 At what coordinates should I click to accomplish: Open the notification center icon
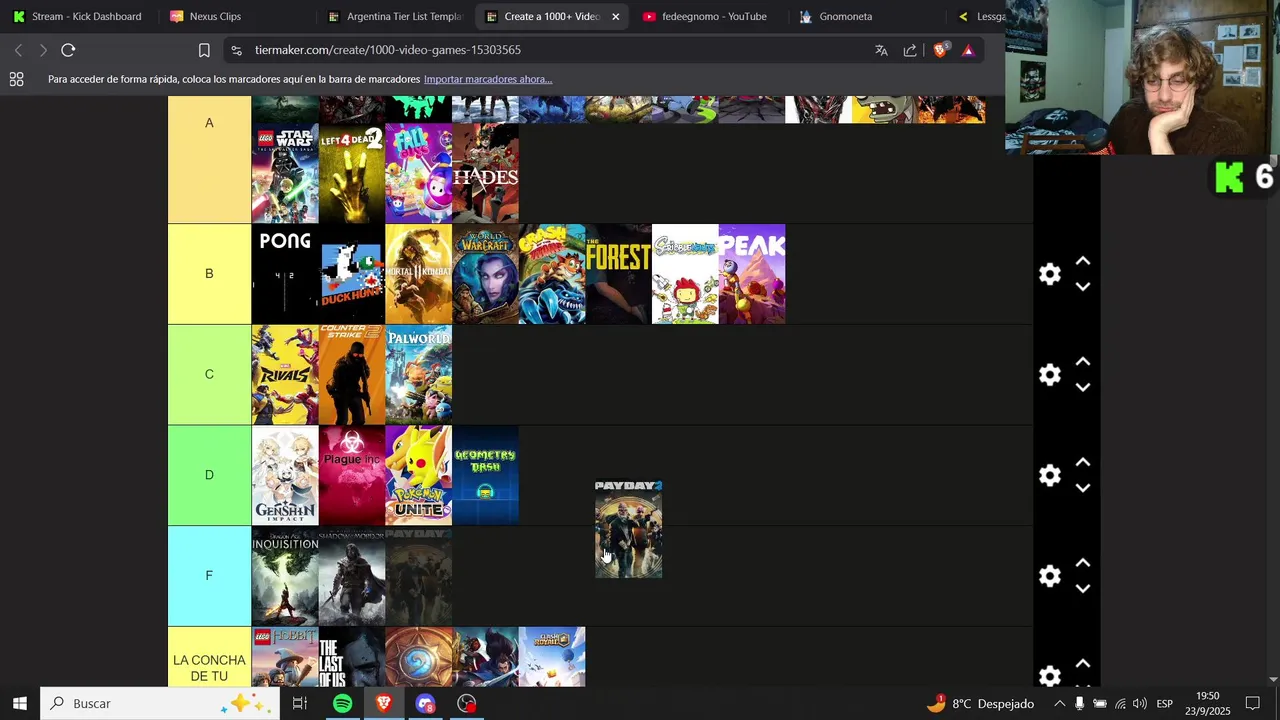point(1252,703)
